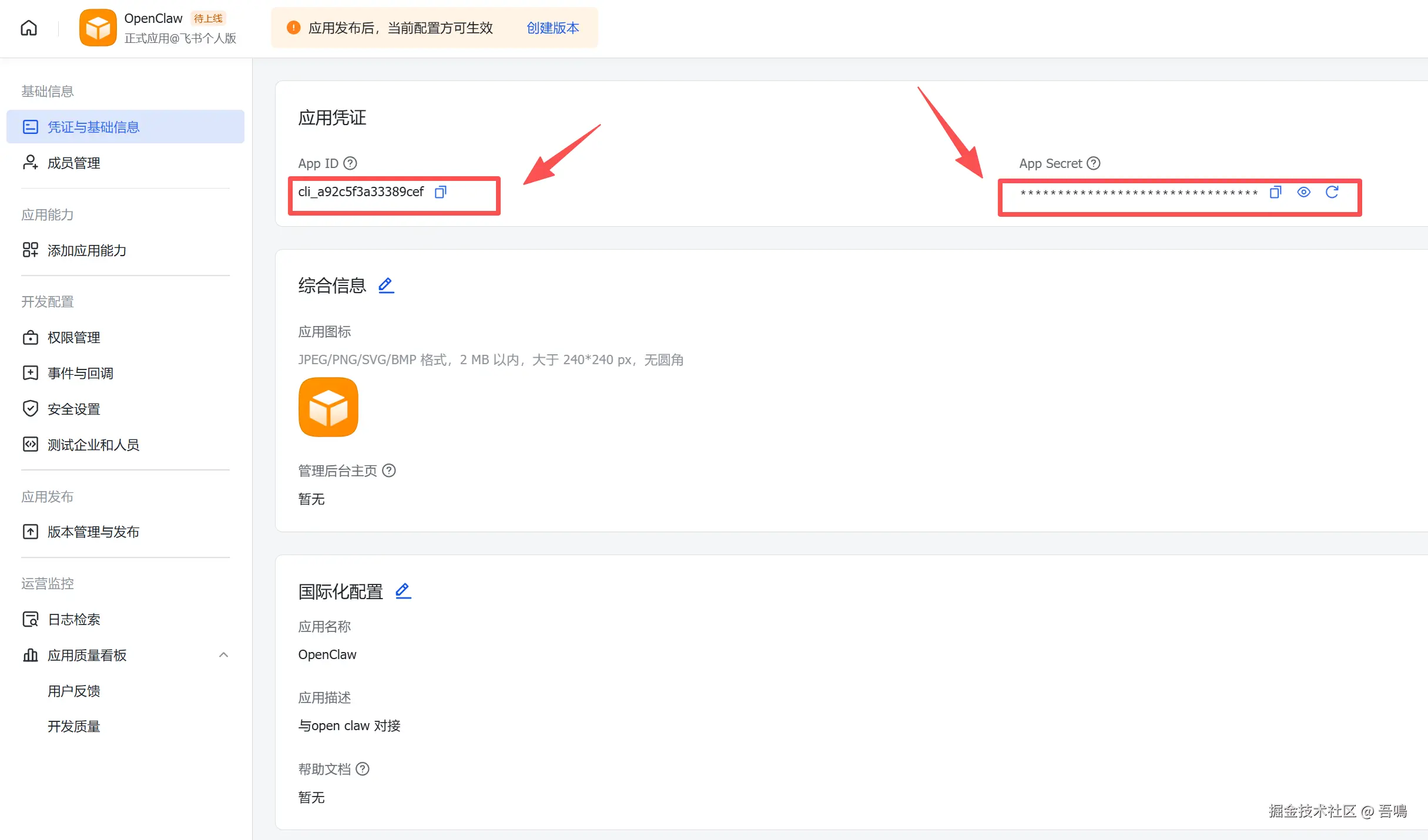Viewport: 1428px width, 840px height.
Task: Reveal App Secret with eye icon
Action: (1303, 192)
